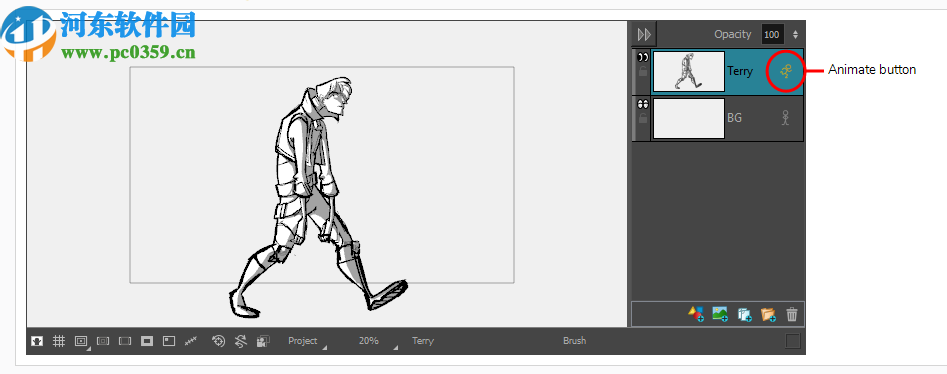Adjust the Opacity up/down stepper arrows

(795, 34)
